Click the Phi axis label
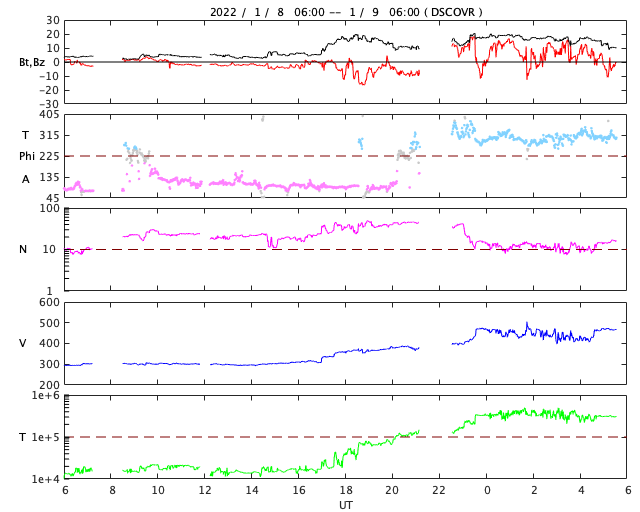This screenshot has width=640, height=512. 27,156
